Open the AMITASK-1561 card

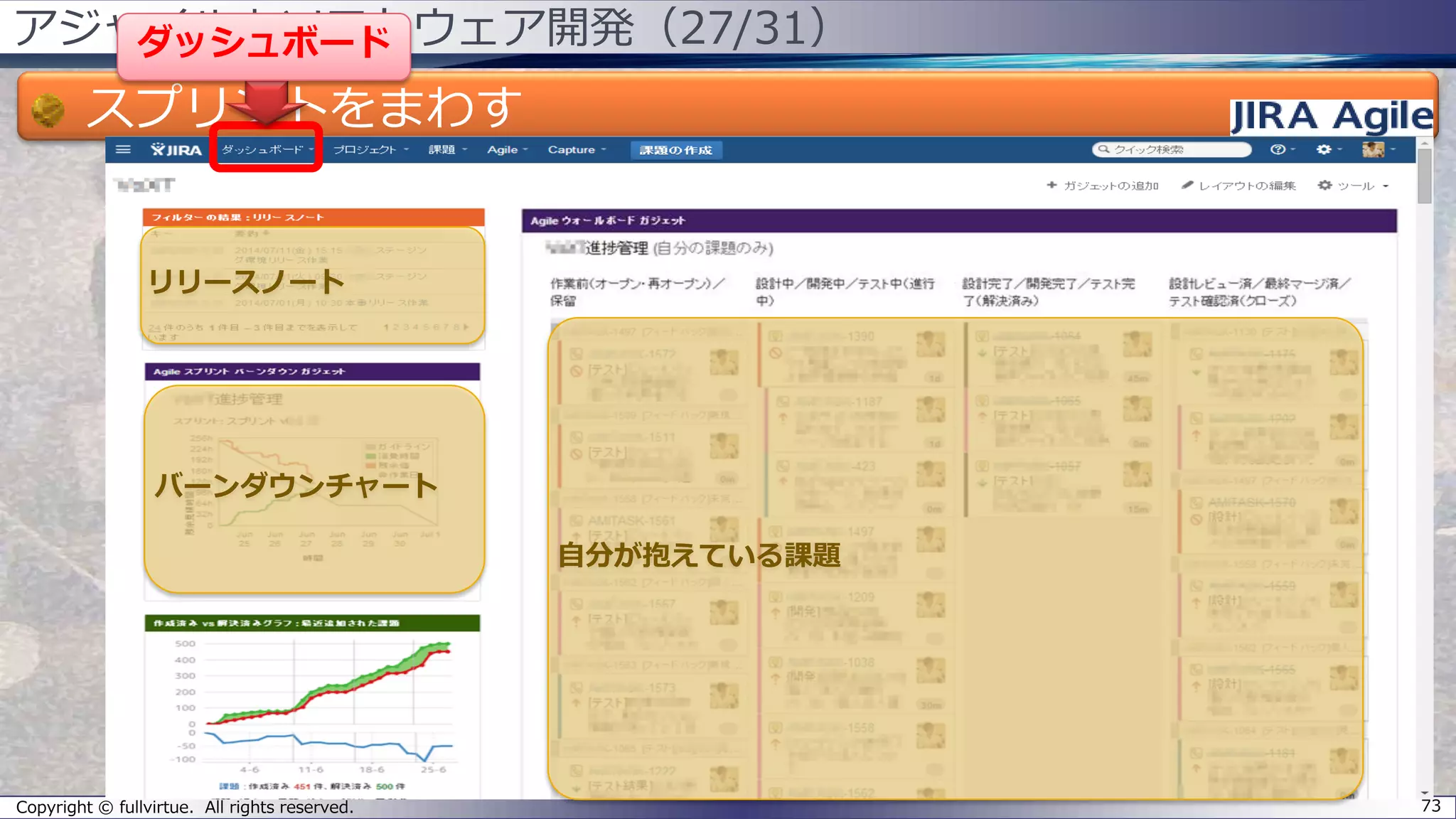click(651, 528)
